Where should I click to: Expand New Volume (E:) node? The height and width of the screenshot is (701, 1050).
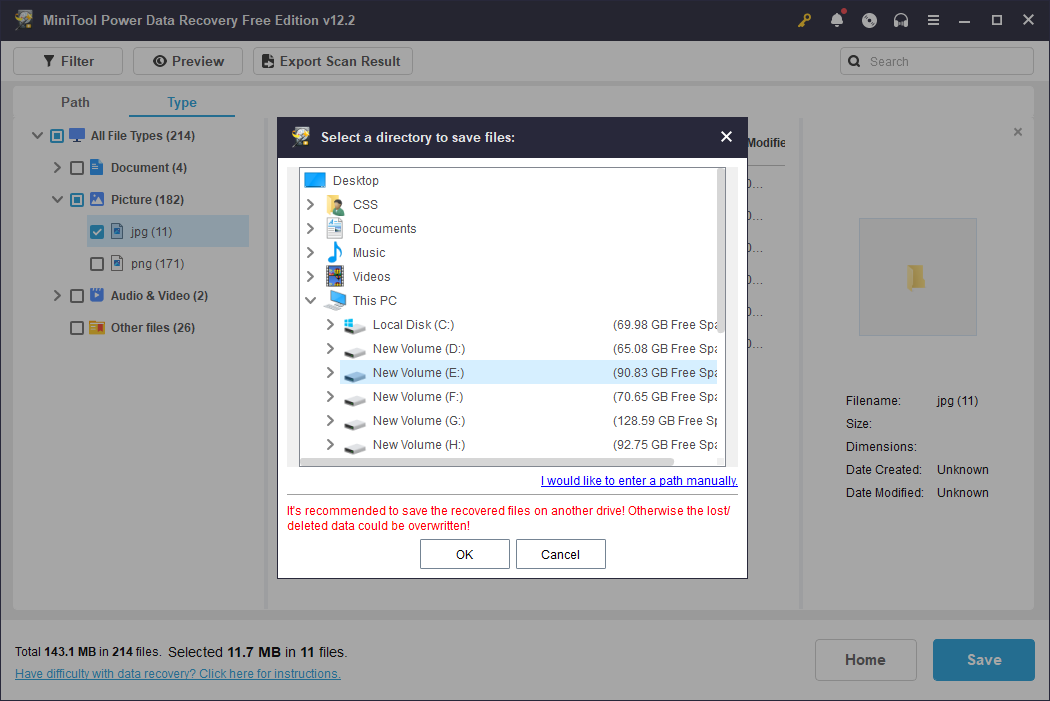point(330,373)
